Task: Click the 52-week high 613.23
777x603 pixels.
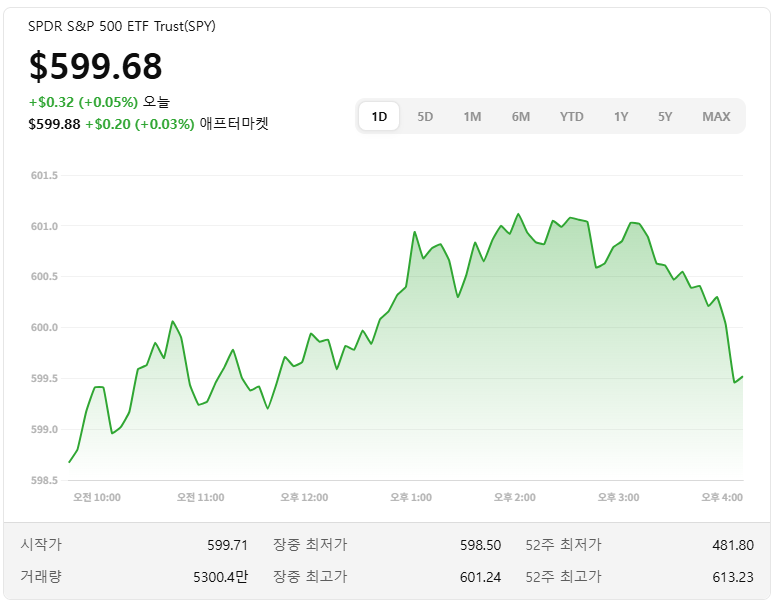Action: pyautogui.click(x=733, y=577)
